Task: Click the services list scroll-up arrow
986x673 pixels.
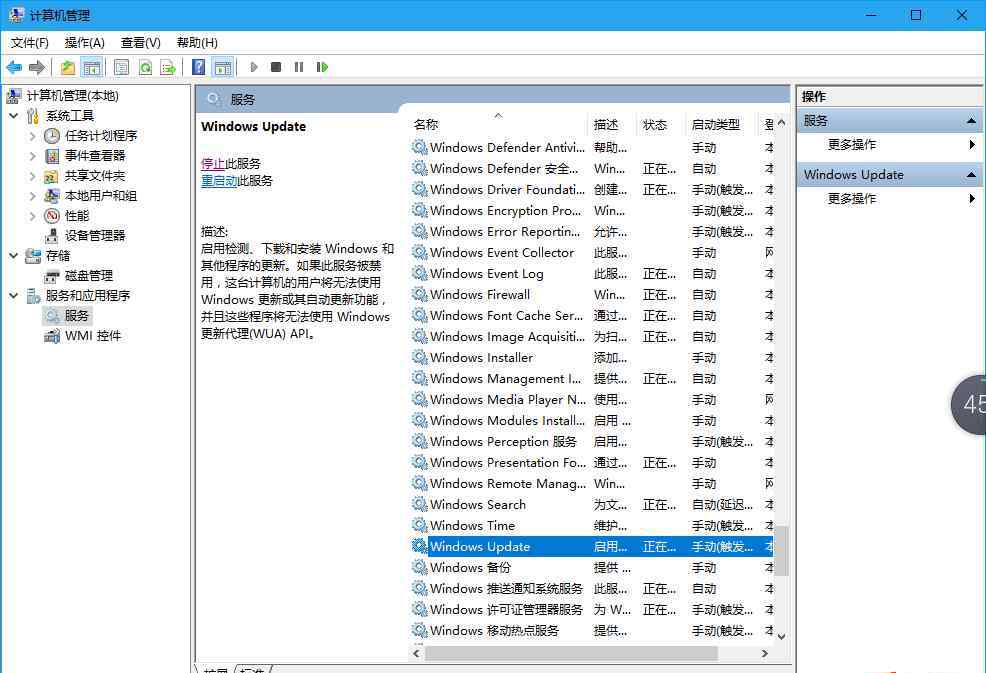Action: (x=782, y=123)
